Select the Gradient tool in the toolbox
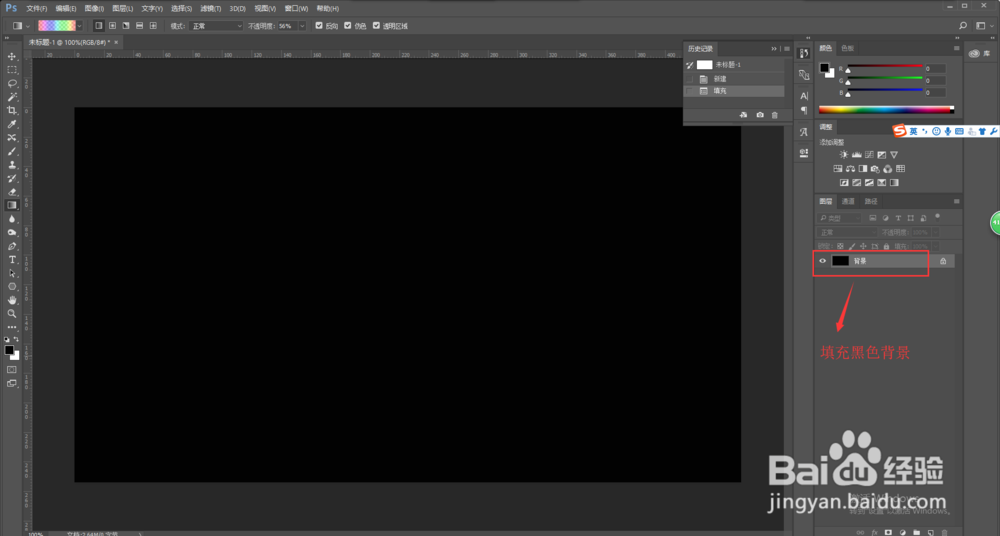Image resolution: width=1000 pixels, height=536 pixels. pyautogui.click(x=11, y=205)
